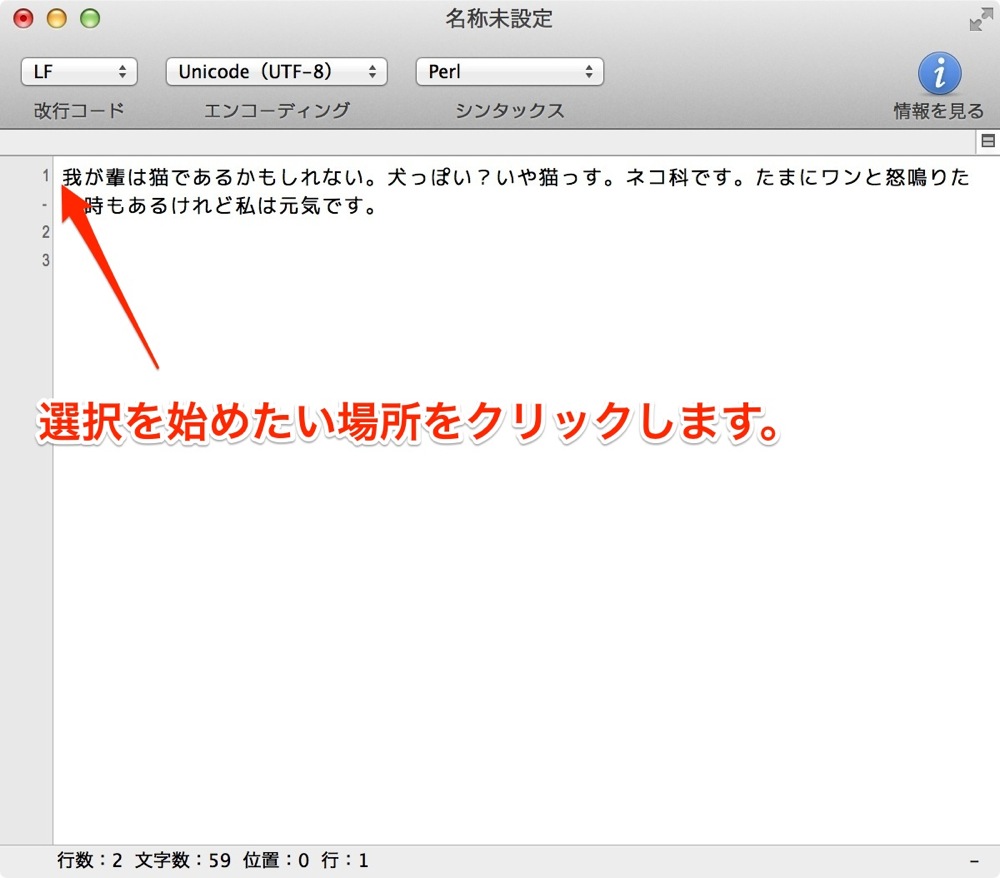
Task: Click the 位置：0 status bar entry
Action: 276,860
